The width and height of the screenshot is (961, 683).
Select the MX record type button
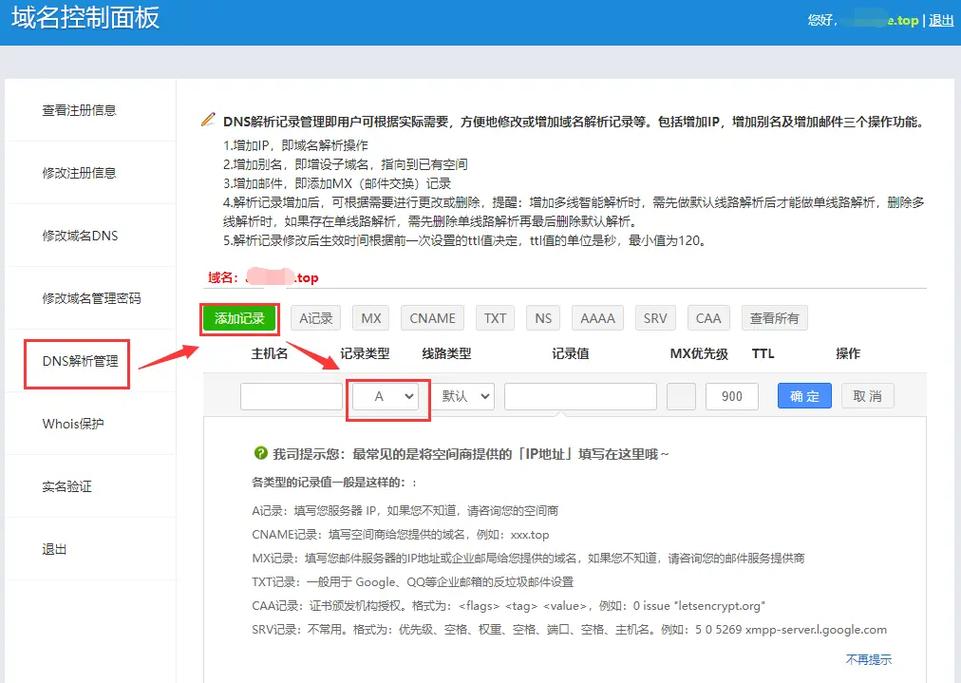coord(370,317)
